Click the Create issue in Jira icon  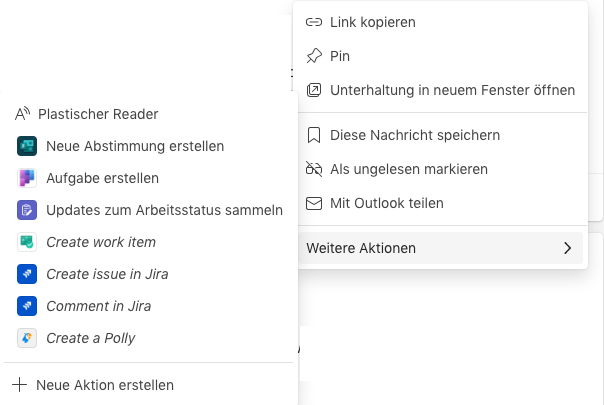pos(27,274)
